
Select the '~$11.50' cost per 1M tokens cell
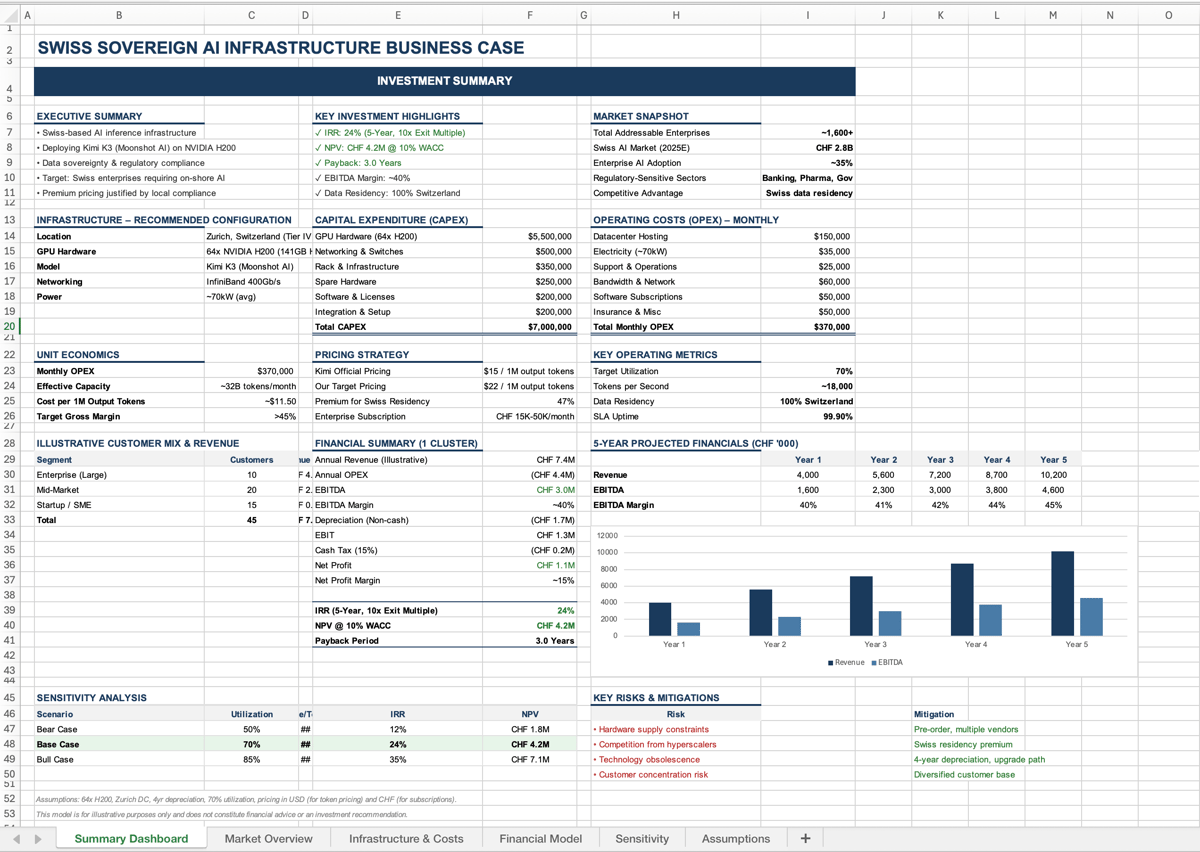point(251,401)
